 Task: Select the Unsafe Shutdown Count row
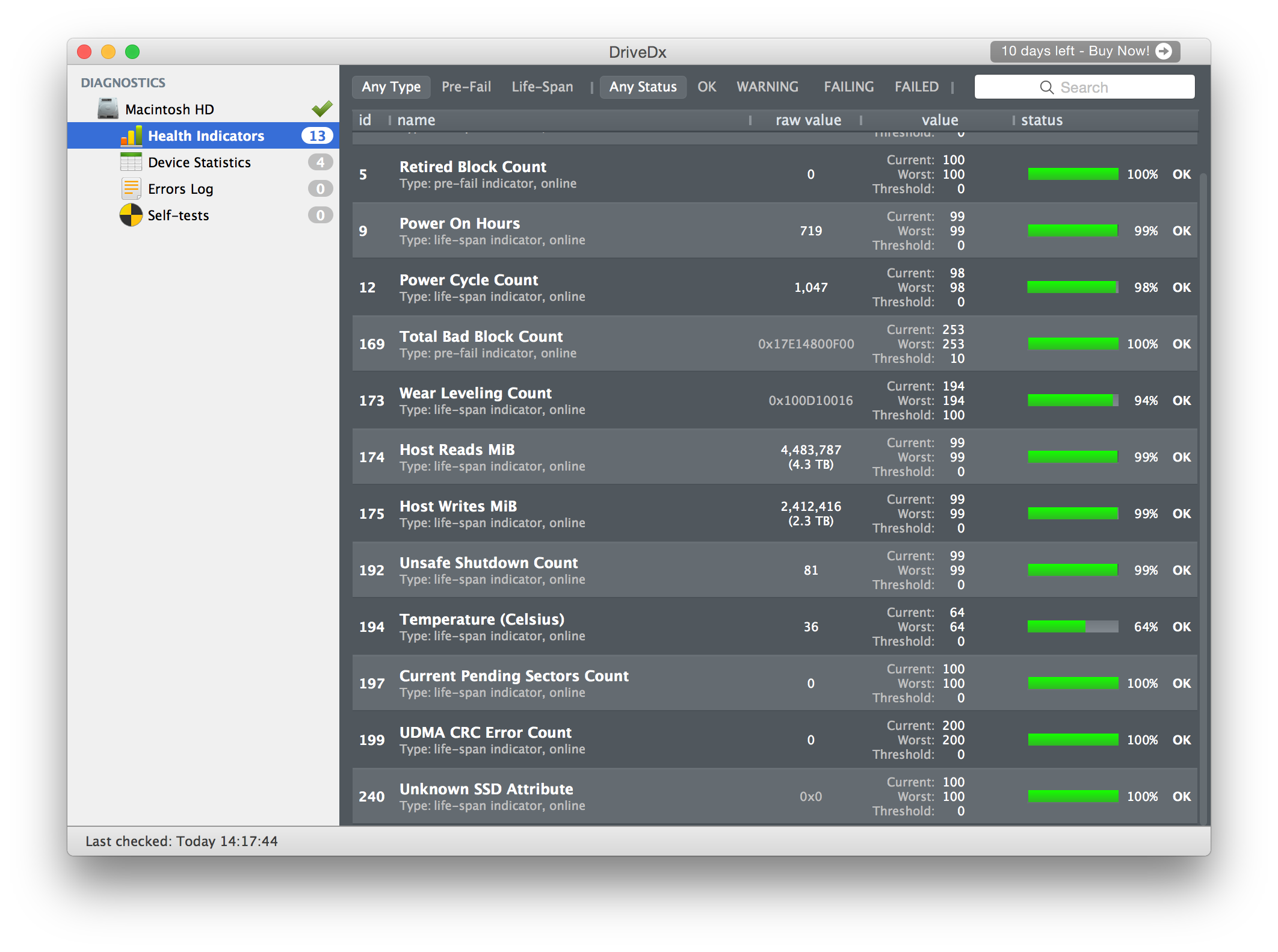(775, 570)
